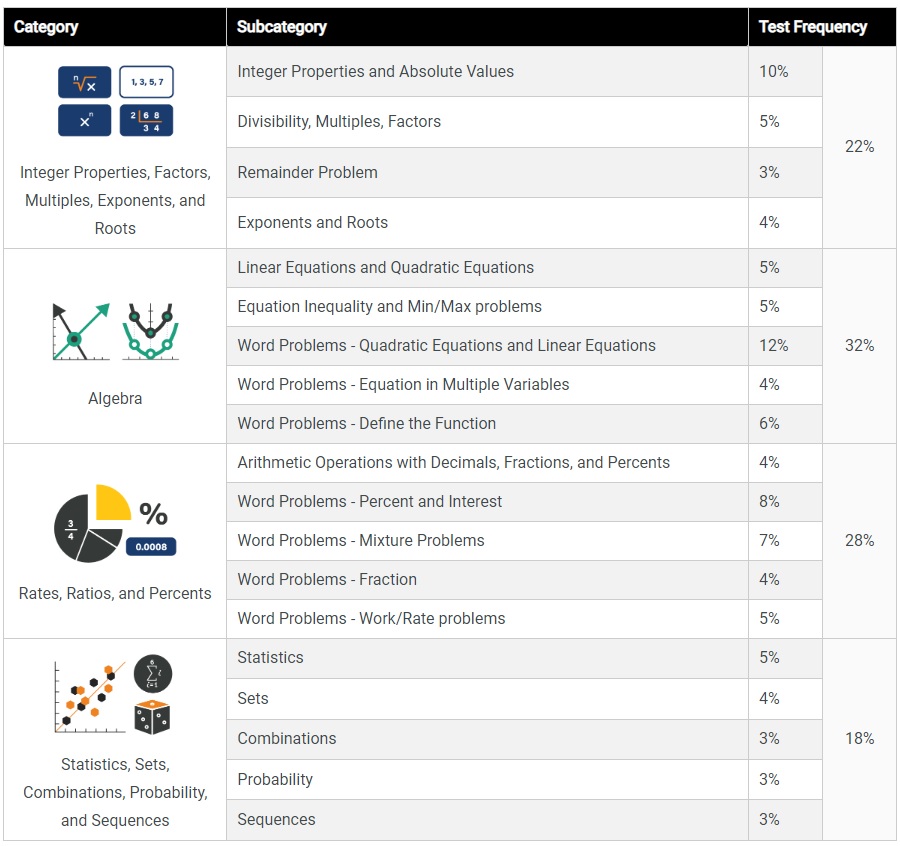Click the x to the n exponent icon

tap(84, 120)
